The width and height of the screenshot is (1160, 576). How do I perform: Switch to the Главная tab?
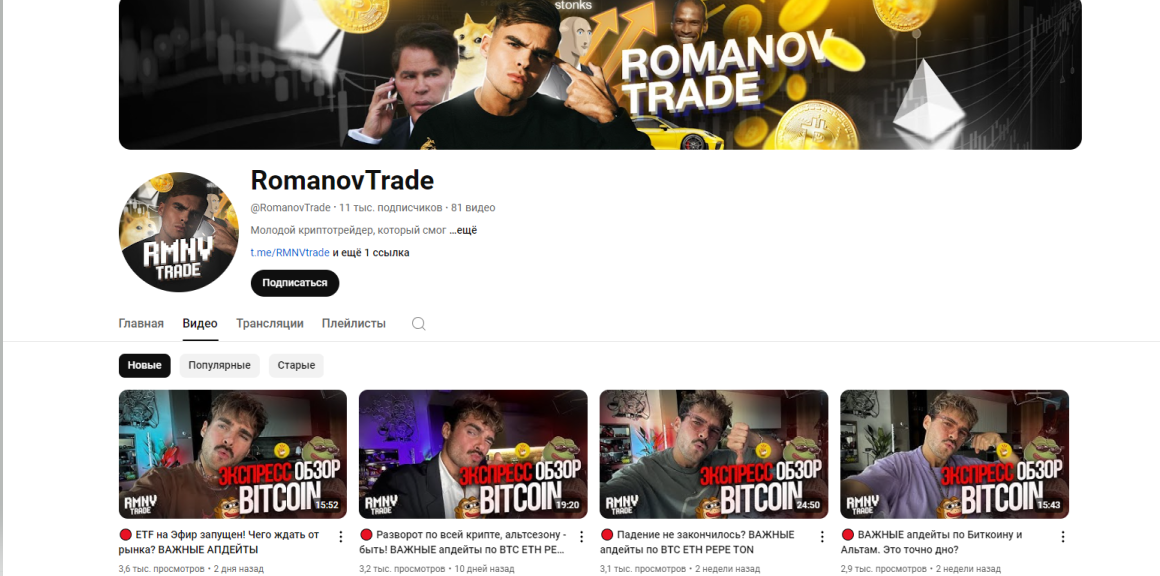click(x=141, y=324)
